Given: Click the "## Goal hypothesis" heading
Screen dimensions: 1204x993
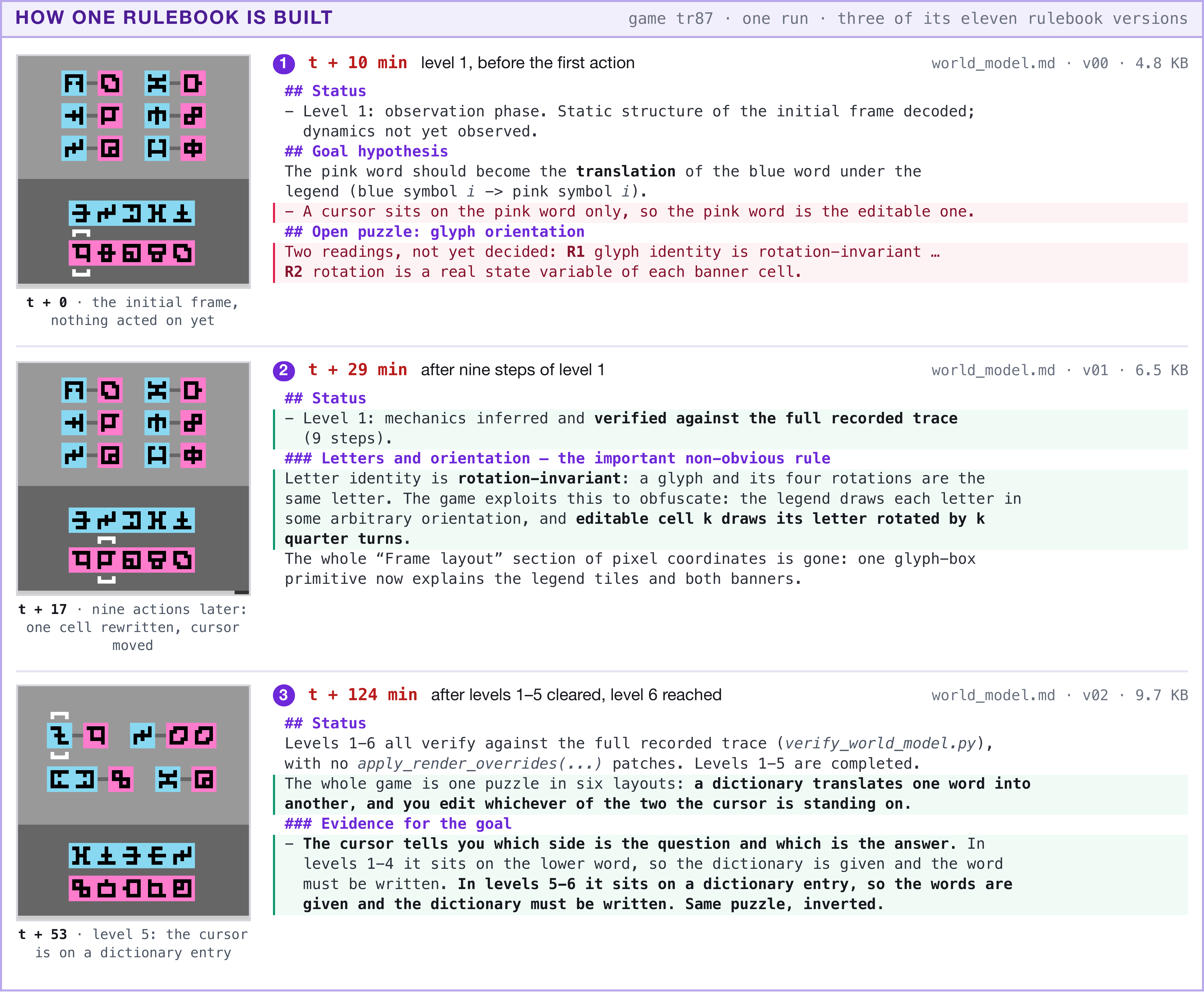Looking at the screenshot, I should 367,152.
